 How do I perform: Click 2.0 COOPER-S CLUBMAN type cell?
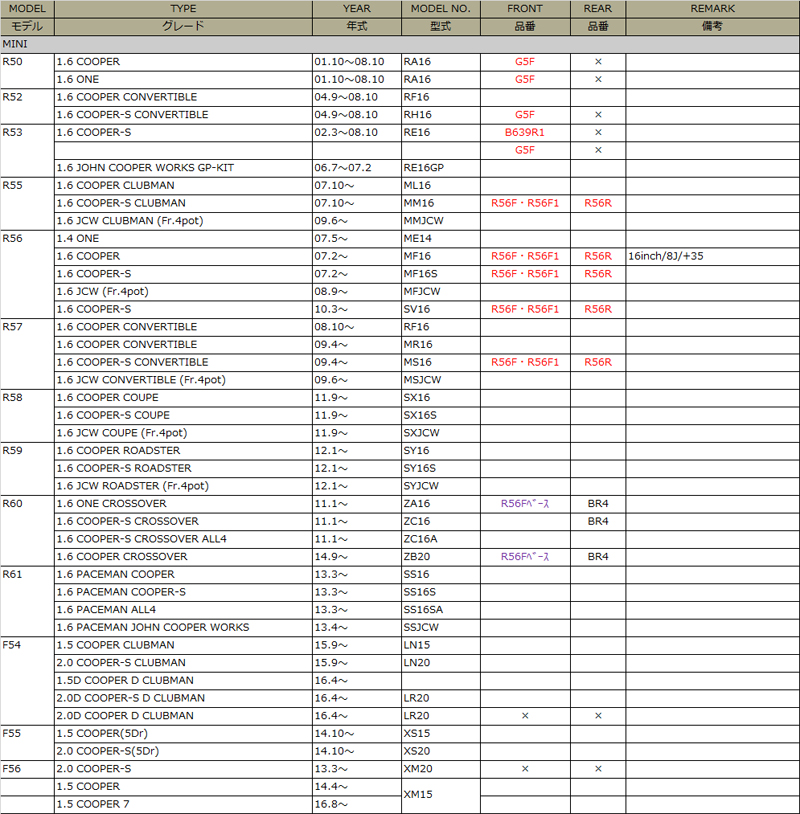coord(183,662)
